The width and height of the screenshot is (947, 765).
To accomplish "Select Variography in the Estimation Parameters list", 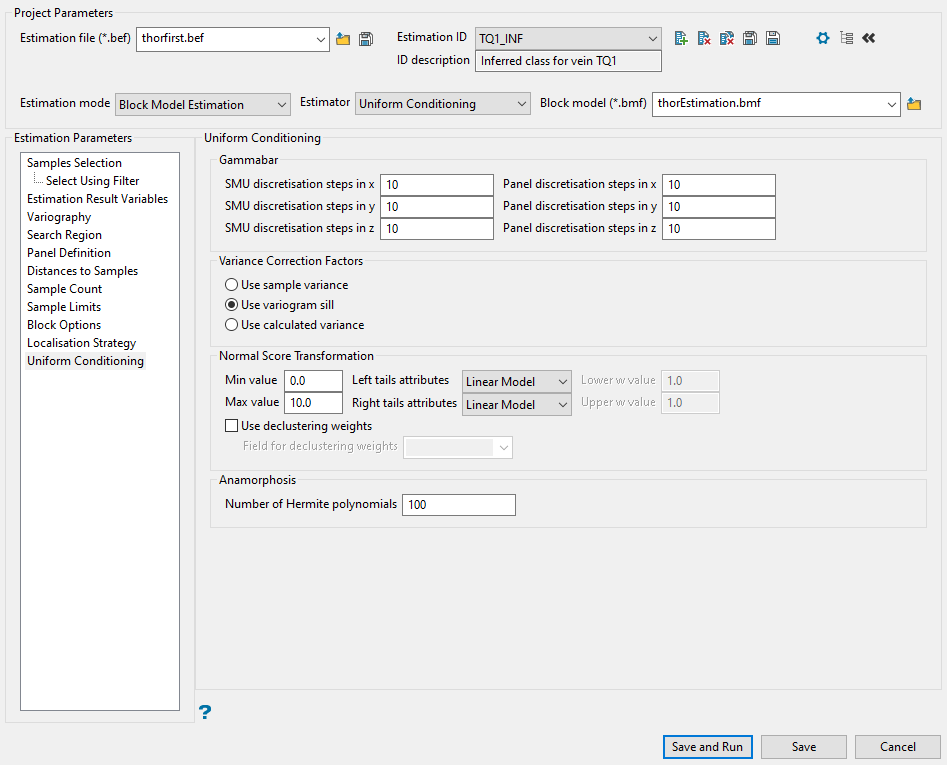I will click(59, 217).
